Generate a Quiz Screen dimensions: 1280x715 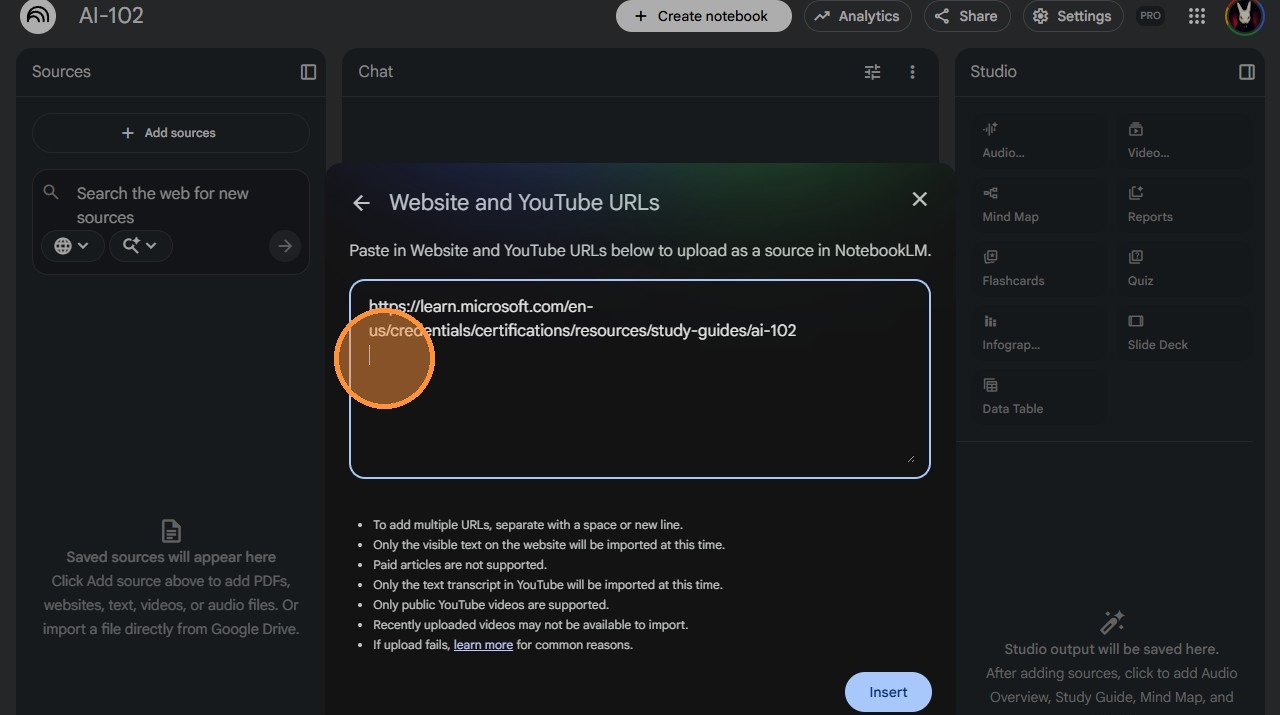click(x=1185, y=269)
